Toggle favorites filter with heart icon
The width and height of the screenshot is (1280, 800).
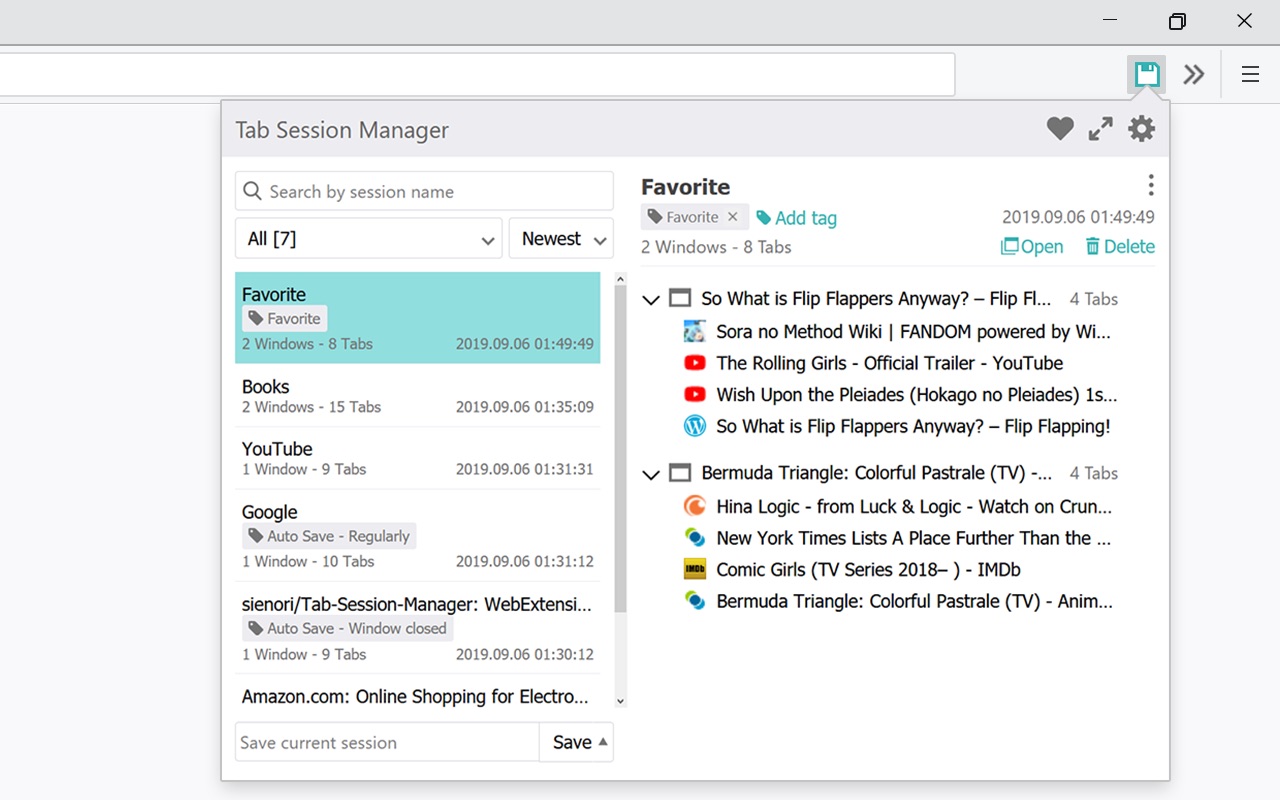(1059, 128)
